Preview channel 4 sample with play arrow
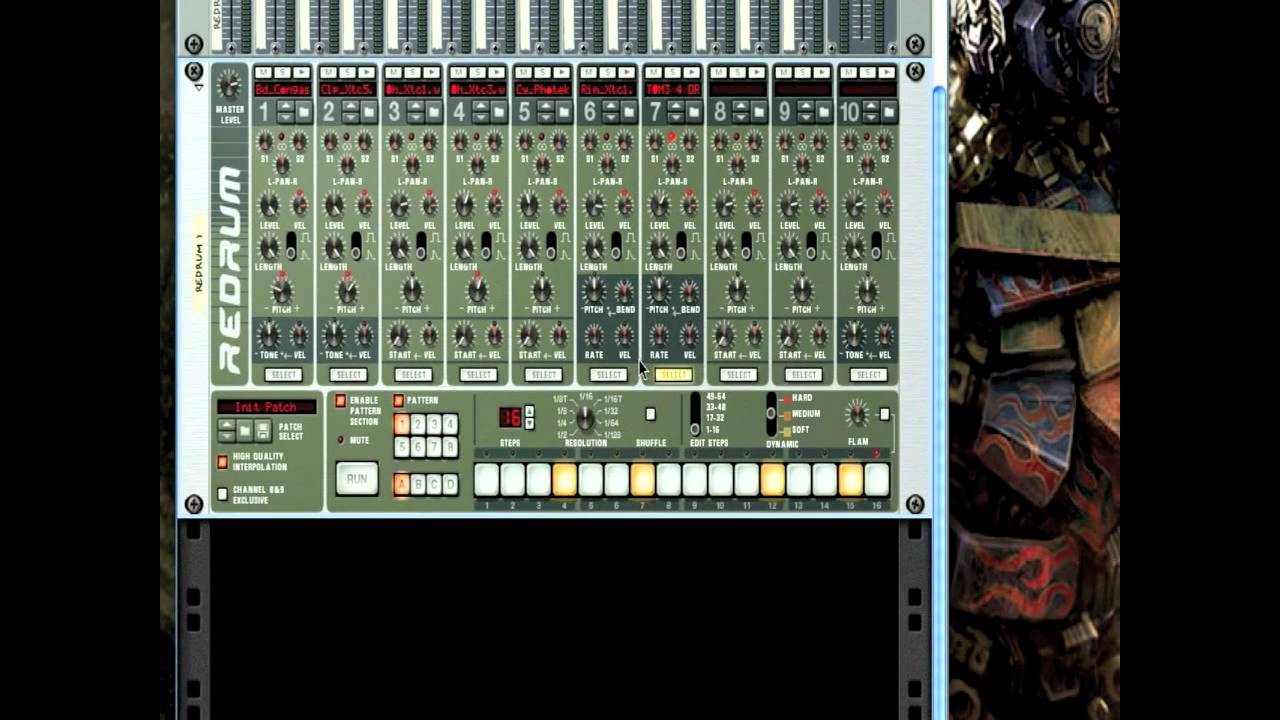 [x=496, y=72]
